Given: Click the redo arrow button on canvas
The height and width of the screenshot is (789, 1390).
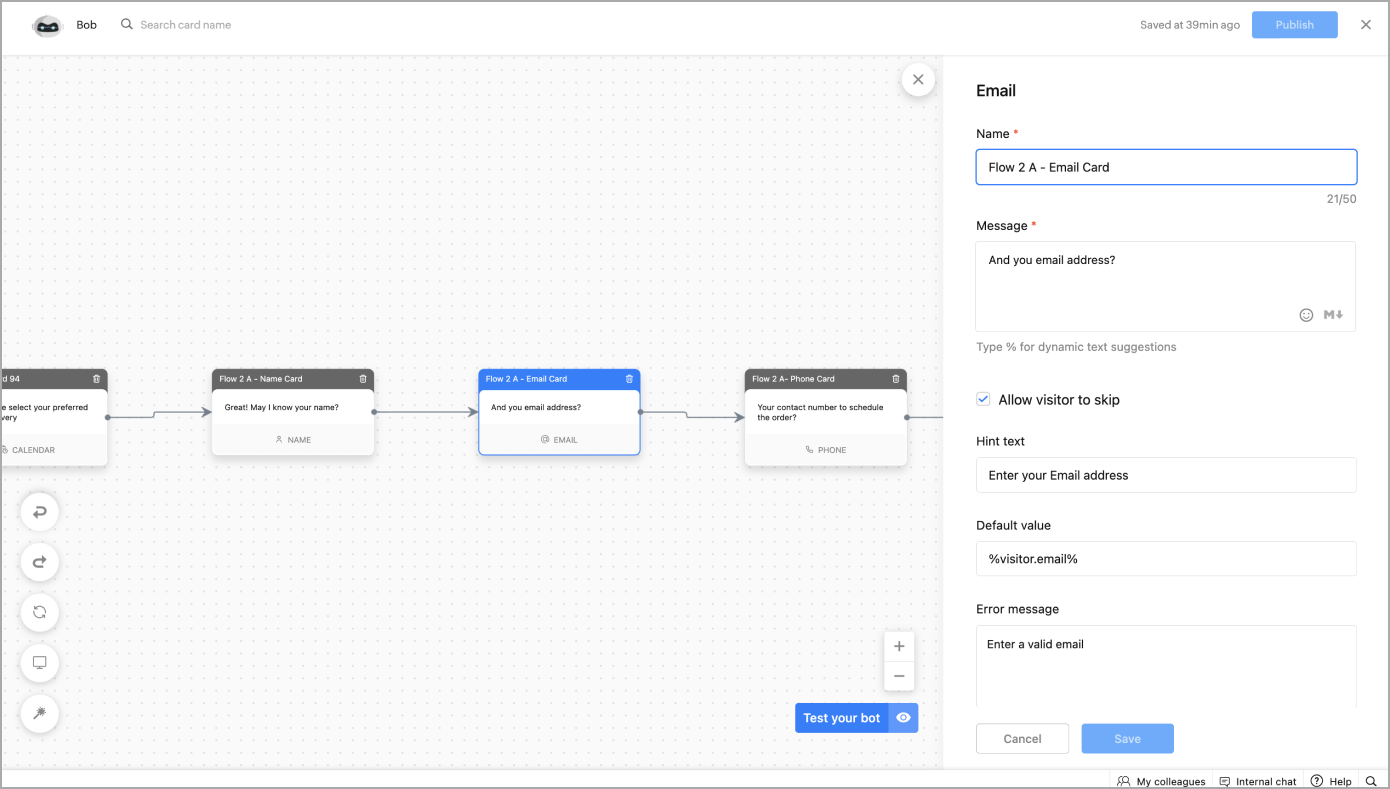Looking at the screenshot, I should click(x=40, y=562).
